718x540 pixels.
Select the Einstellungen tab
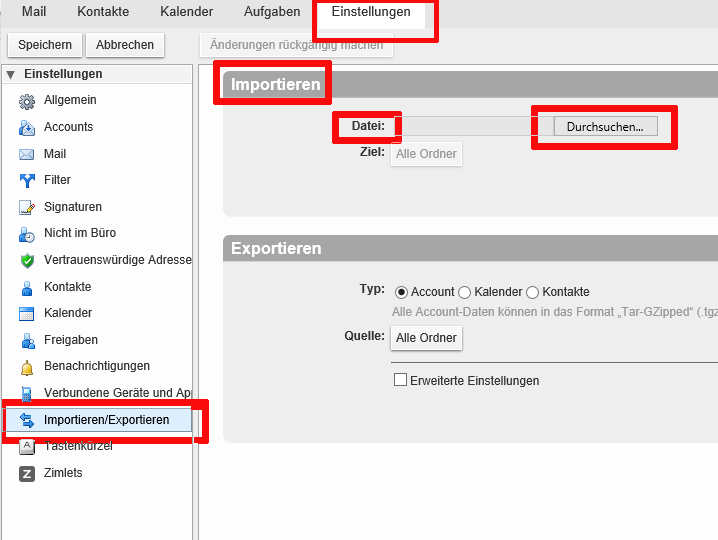tap(371, 12)
